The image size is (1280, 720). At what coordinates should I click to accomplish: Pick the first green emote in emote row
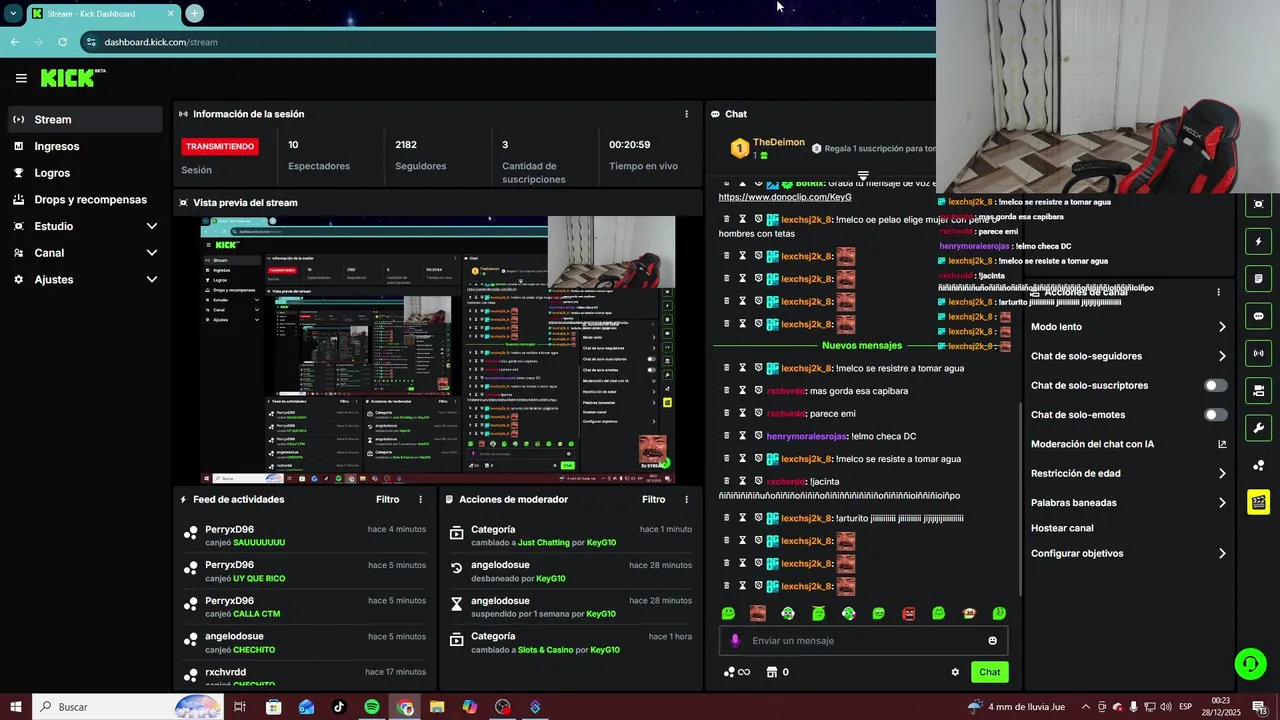point(728,613)
